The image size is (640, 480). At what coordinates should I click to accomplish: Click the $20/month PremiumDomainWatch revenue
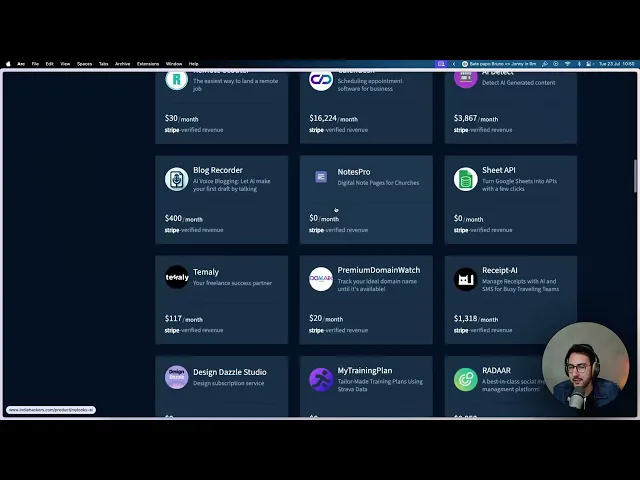tap(326, 318)
